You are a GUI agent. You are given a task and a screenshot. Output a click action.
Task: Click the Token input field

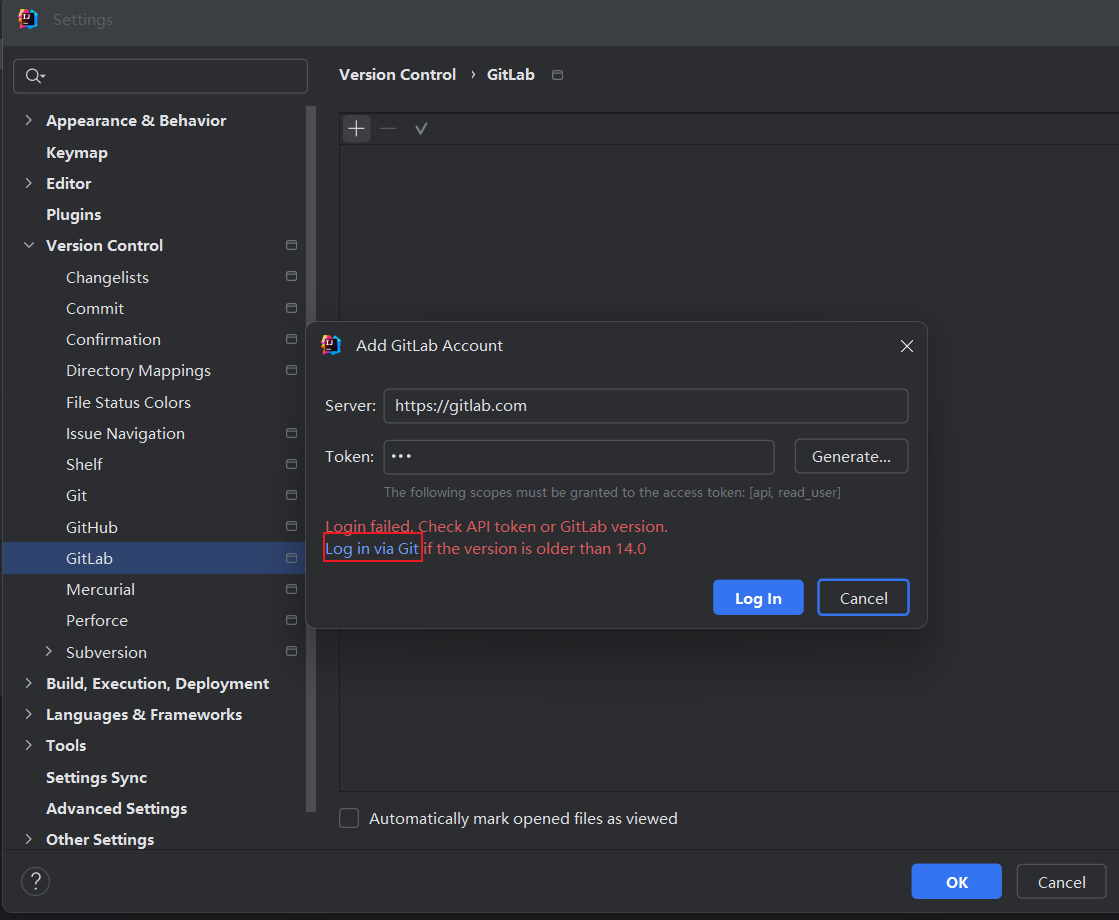coord(579,457)
